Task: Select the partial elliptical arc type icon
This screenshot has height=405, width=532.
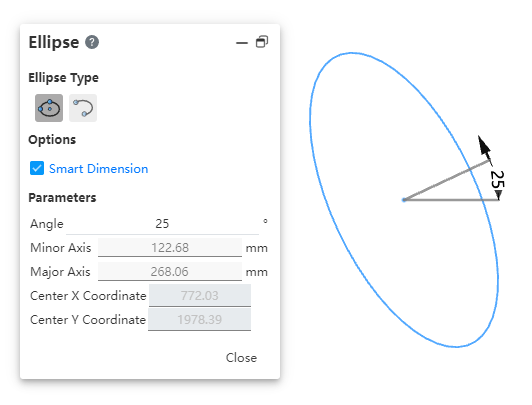Action: coord(83,108)
